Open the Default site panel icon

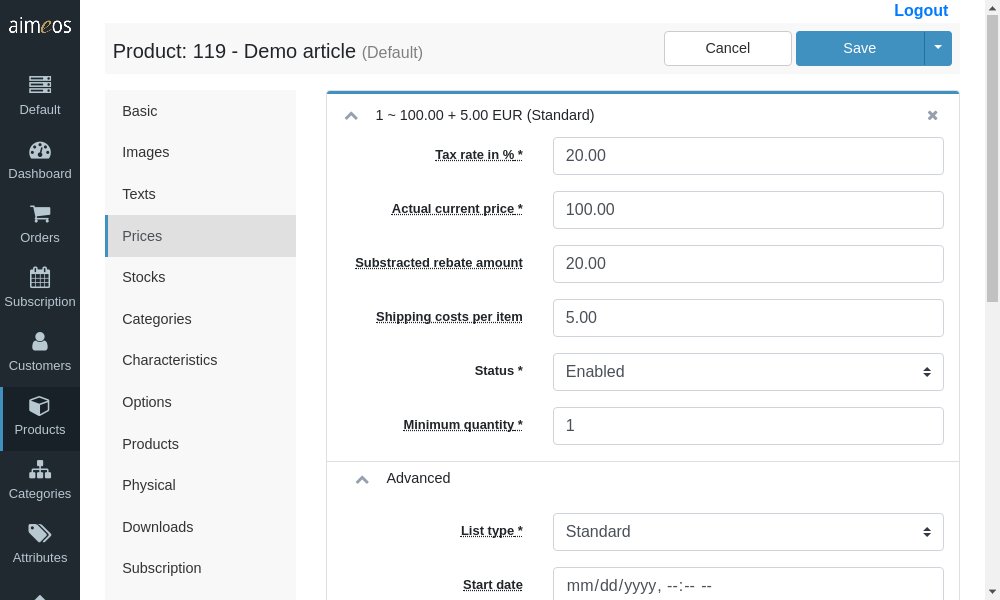tap(39, 96)
